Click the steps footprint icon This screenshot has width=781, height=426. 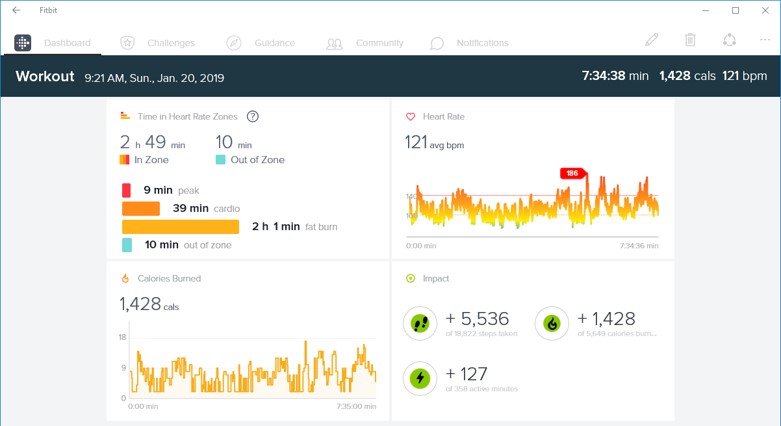coord(419,323)
